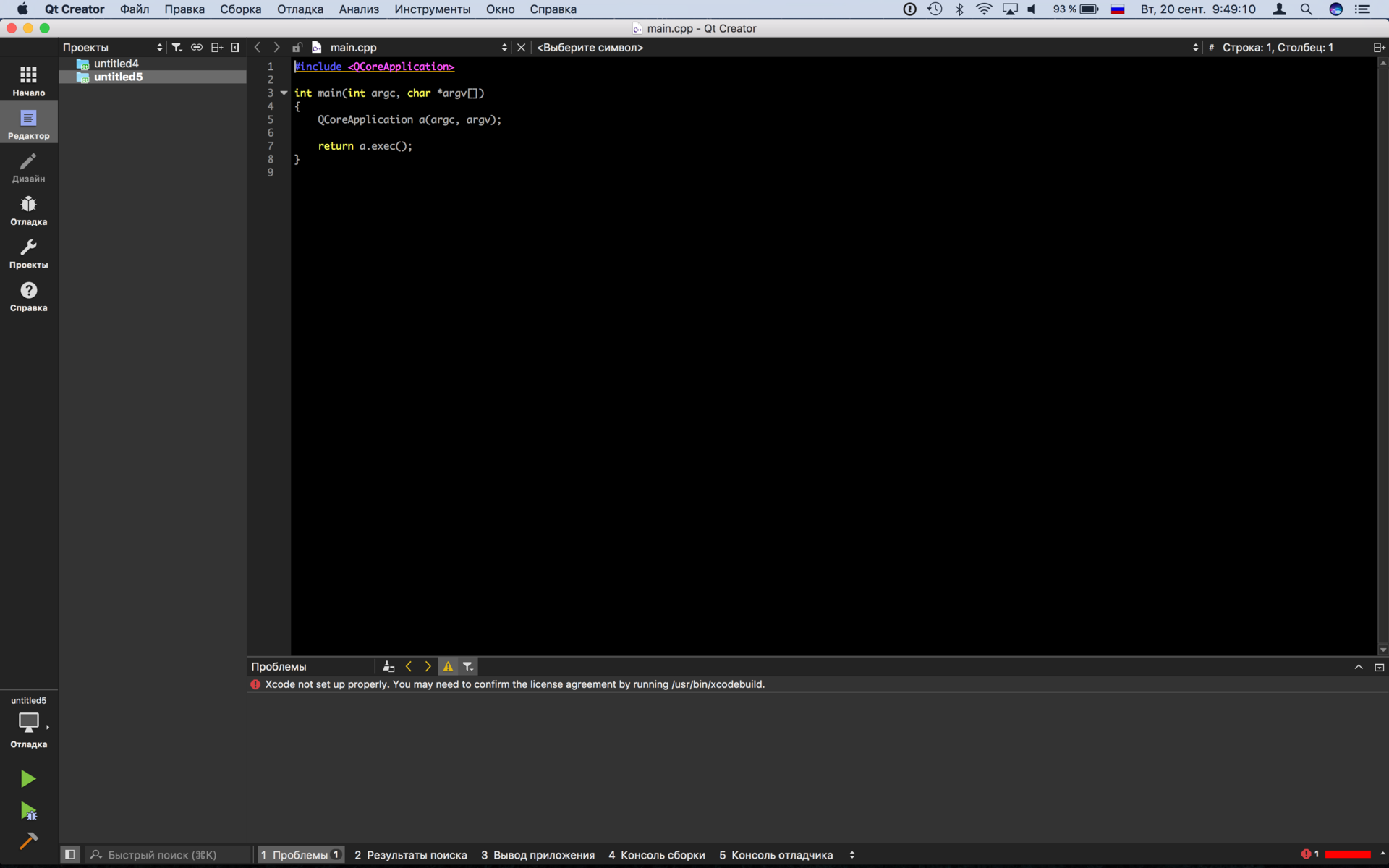
Task: Click the red build progress bar
Action: click(1348, 854)
